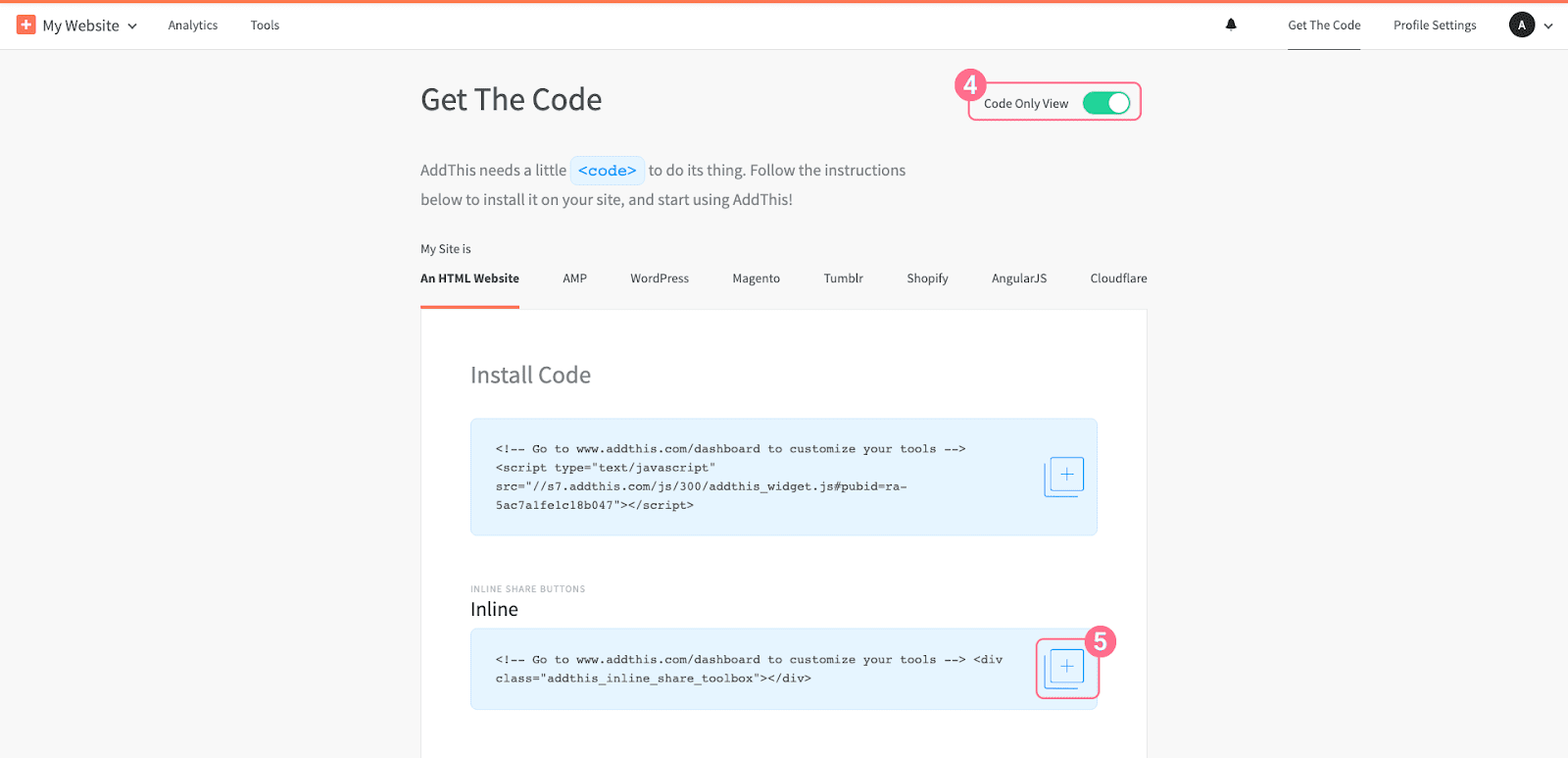Click the INLINE SHARE BUTTONS label
This screenshot has height=758, width=1568.
(527, 589)
